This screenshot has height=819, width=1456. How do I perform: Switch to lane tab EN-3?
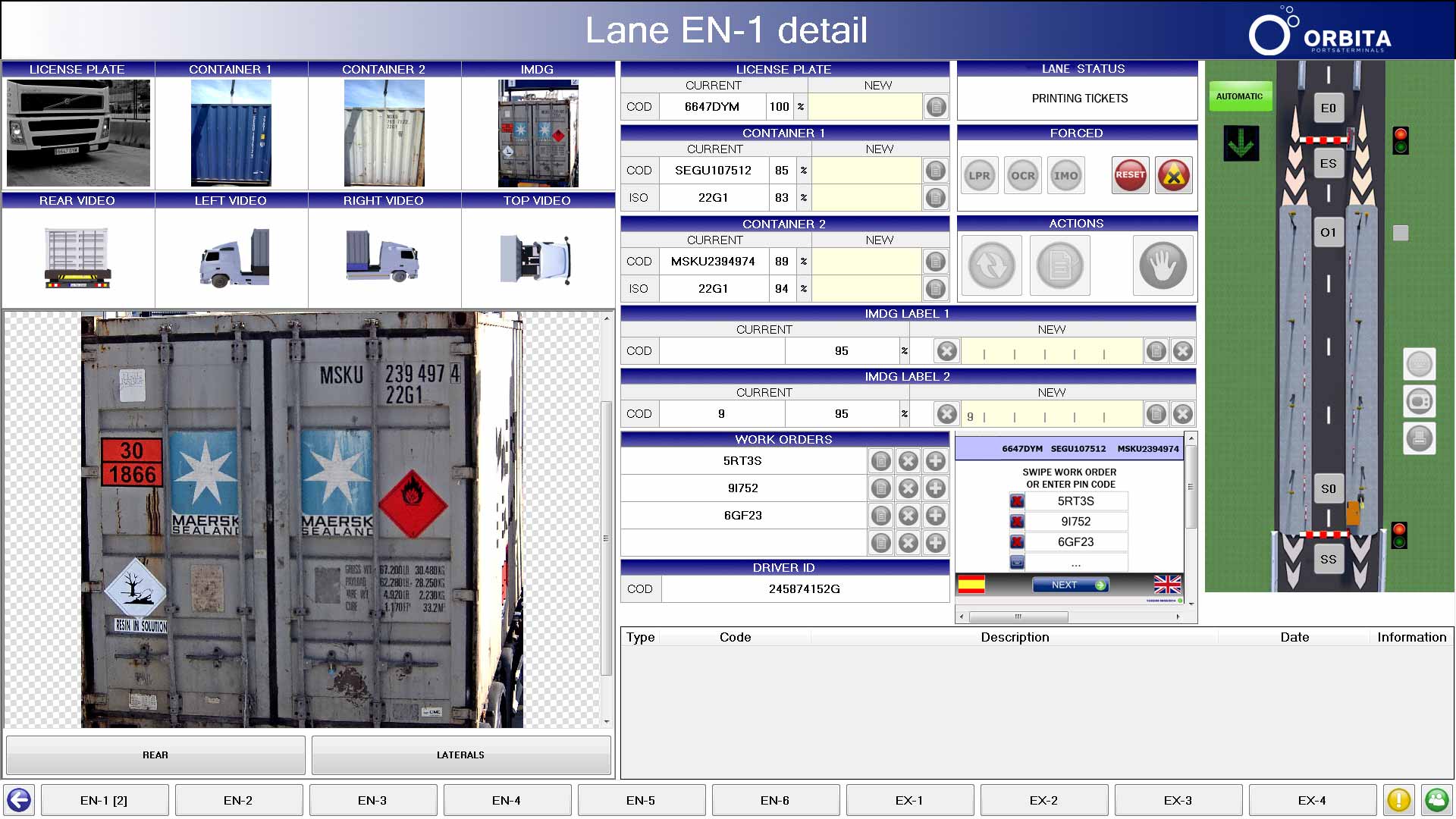point(372,800)
